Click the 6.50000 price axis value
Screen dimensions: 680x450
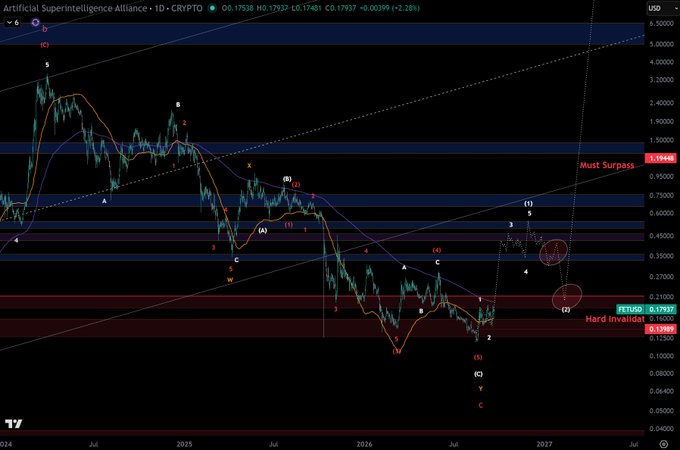[661, 23]
